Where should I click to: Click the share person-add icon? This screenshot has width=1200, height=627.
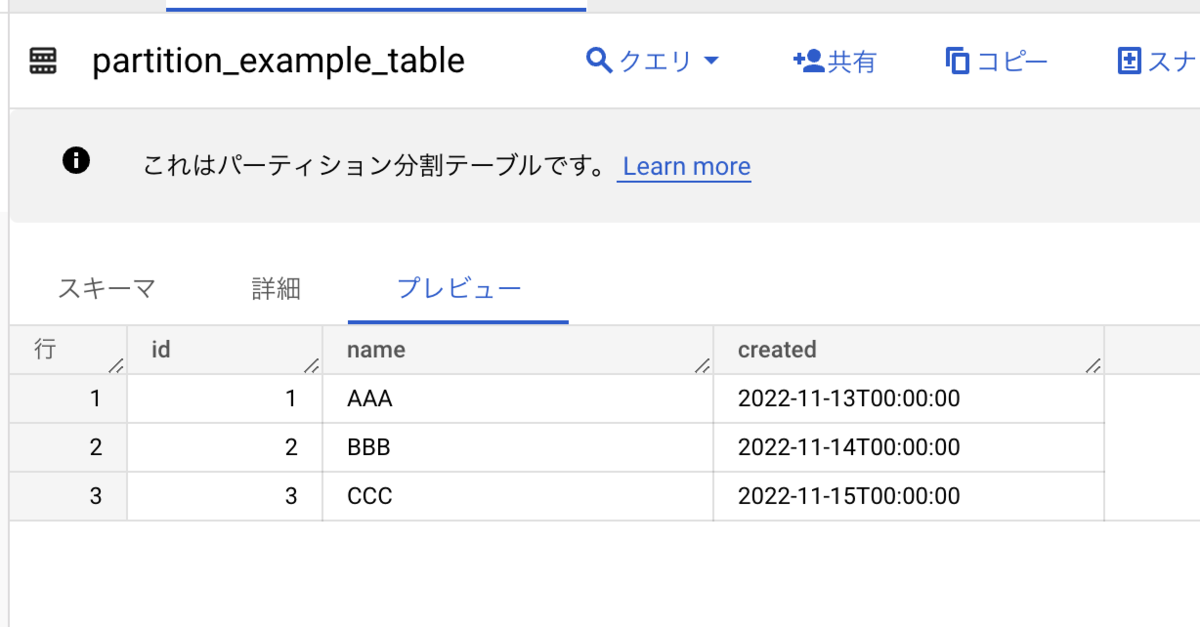[807, 61]
